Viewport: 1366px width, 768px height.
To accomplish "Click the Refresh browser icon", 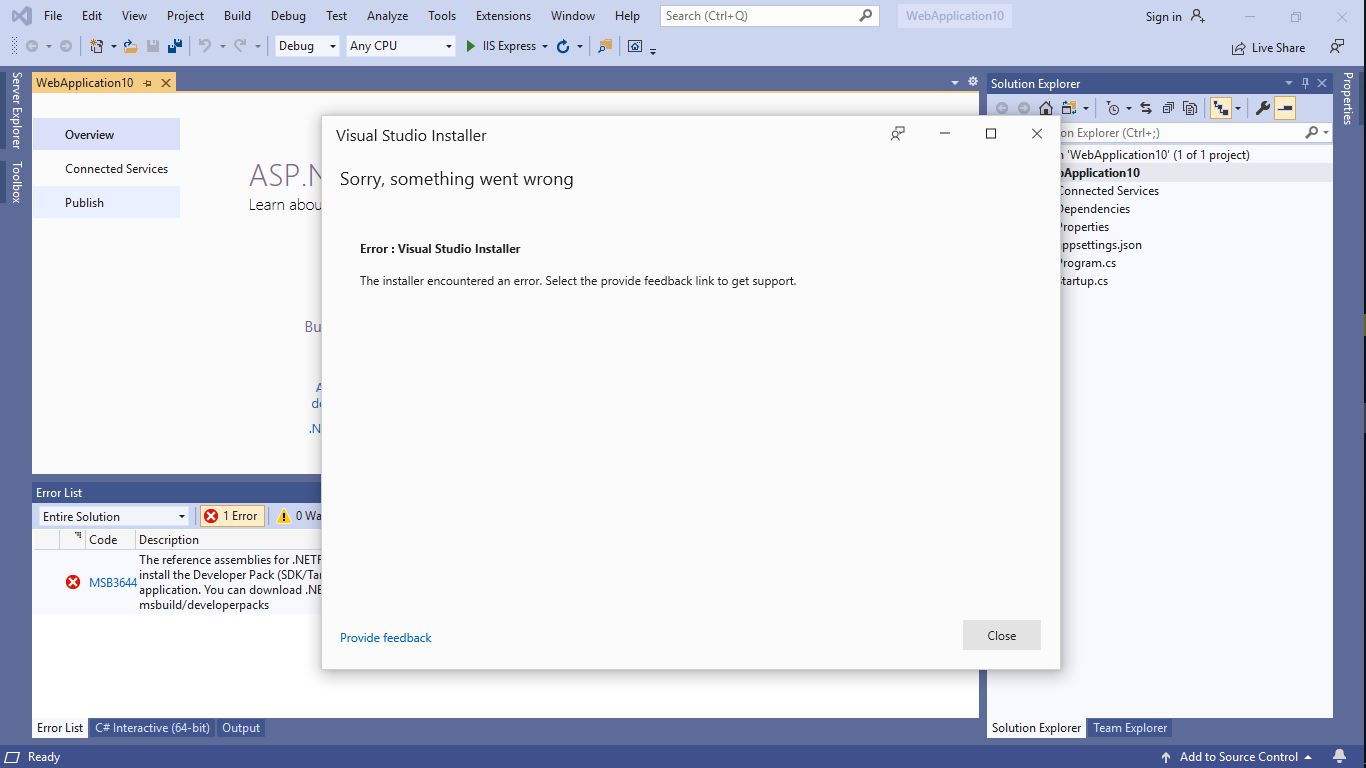I will 563,46.
